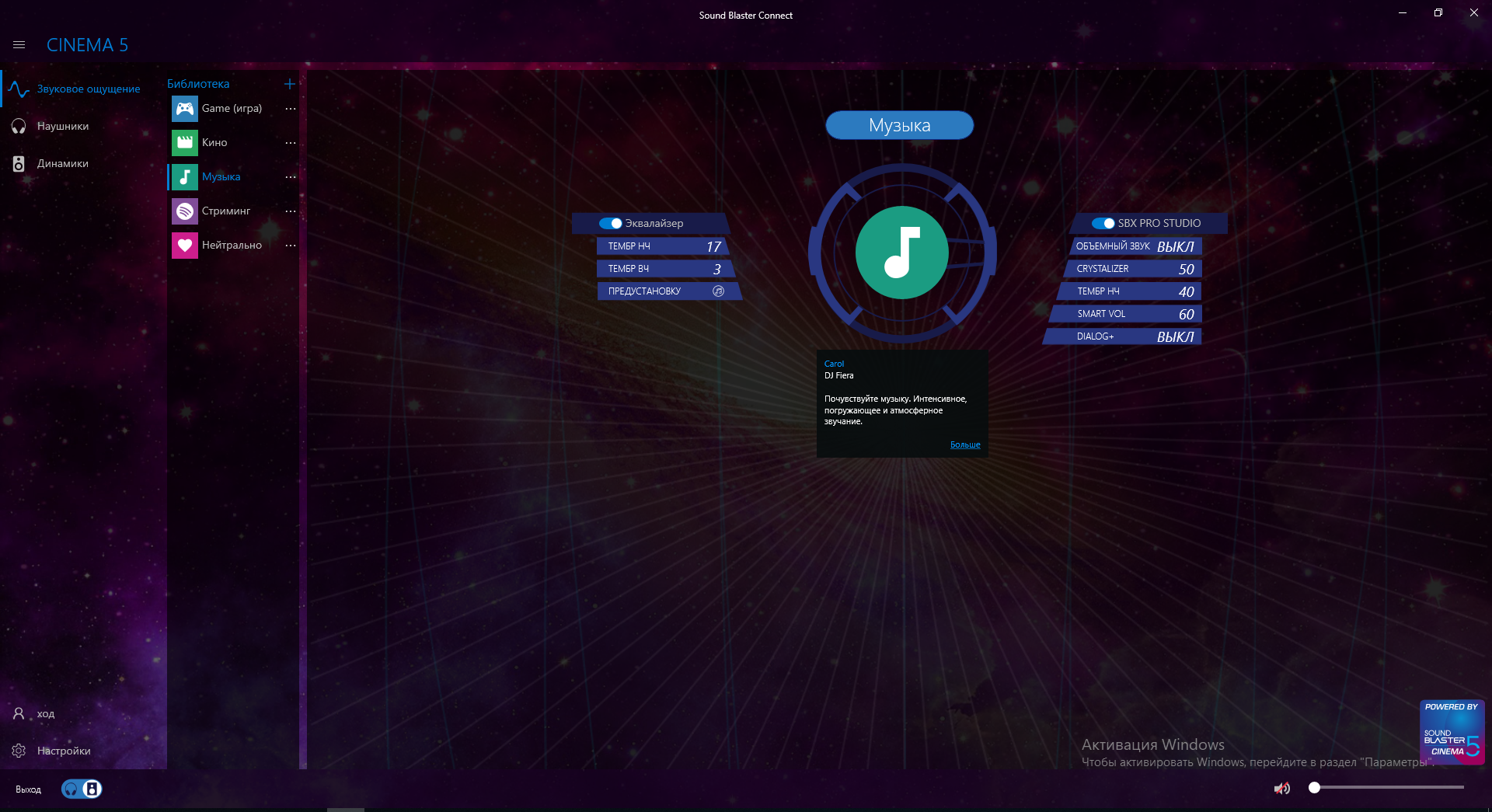Viewport: 1492px width, 812px height.
Task: Click the Музыка title button
Action: [x=900, y=125]
